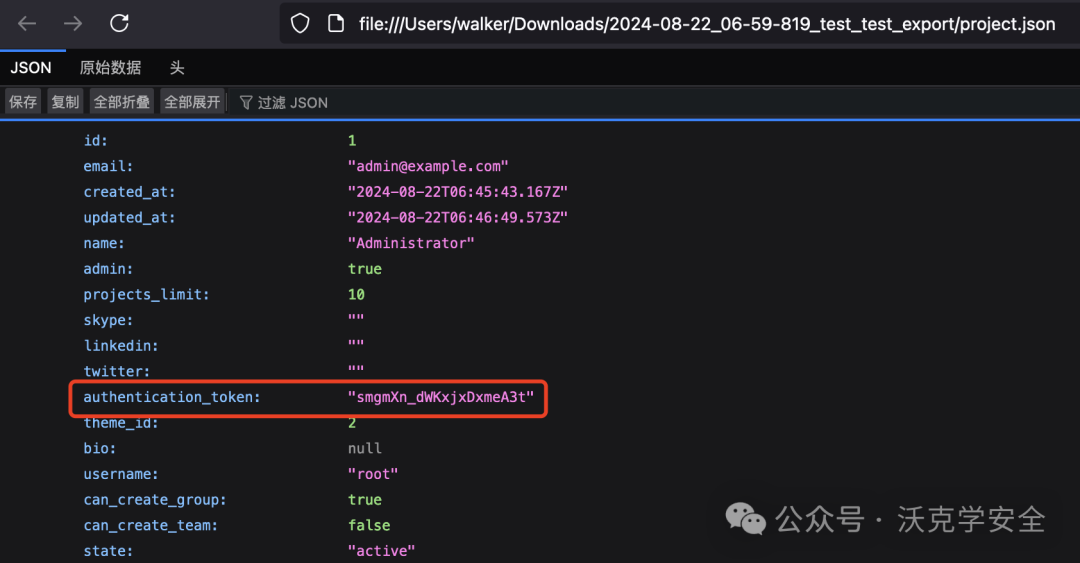Select the twitter key

click(x=116, y=371)
